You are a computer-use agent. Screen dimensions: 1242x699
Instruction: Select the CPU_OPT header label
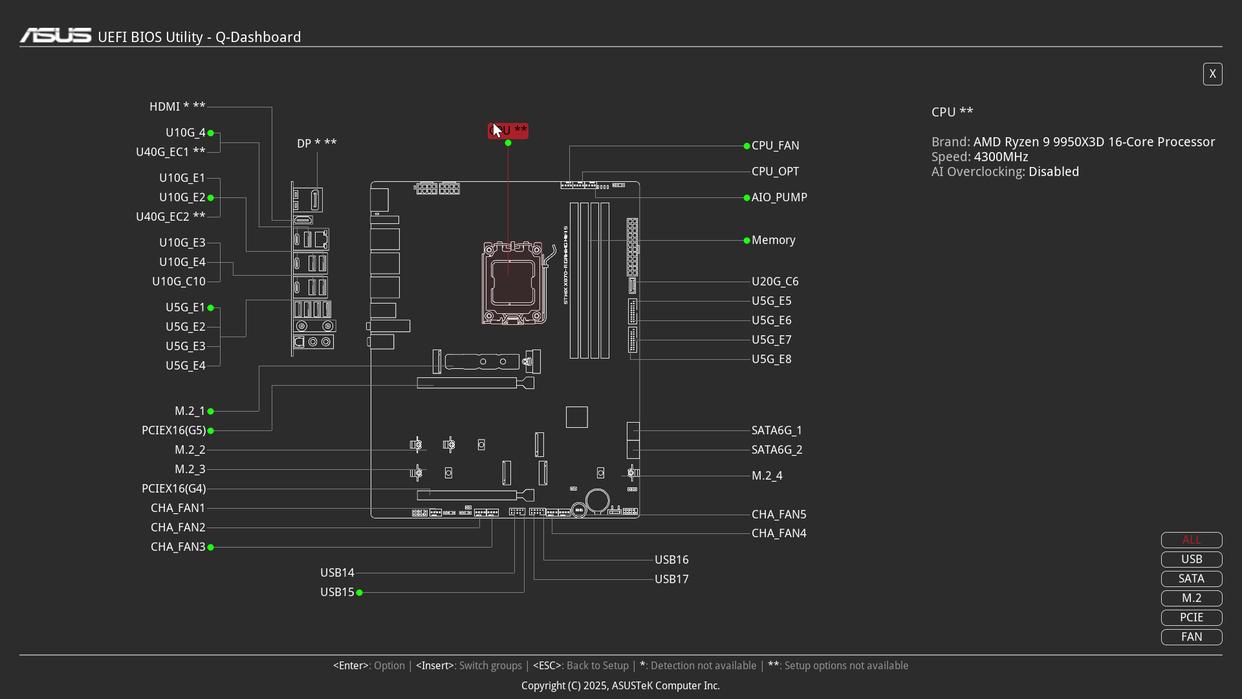click(775, 172)
